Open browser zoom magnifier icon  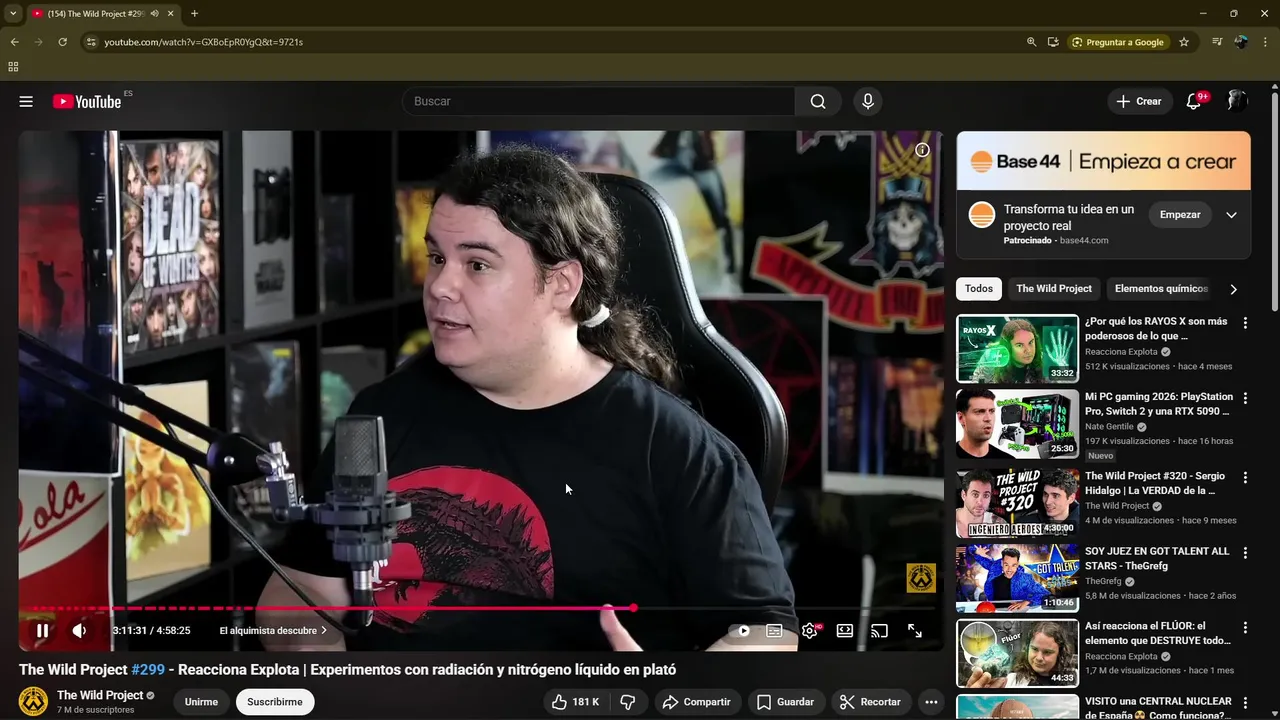1031,42
